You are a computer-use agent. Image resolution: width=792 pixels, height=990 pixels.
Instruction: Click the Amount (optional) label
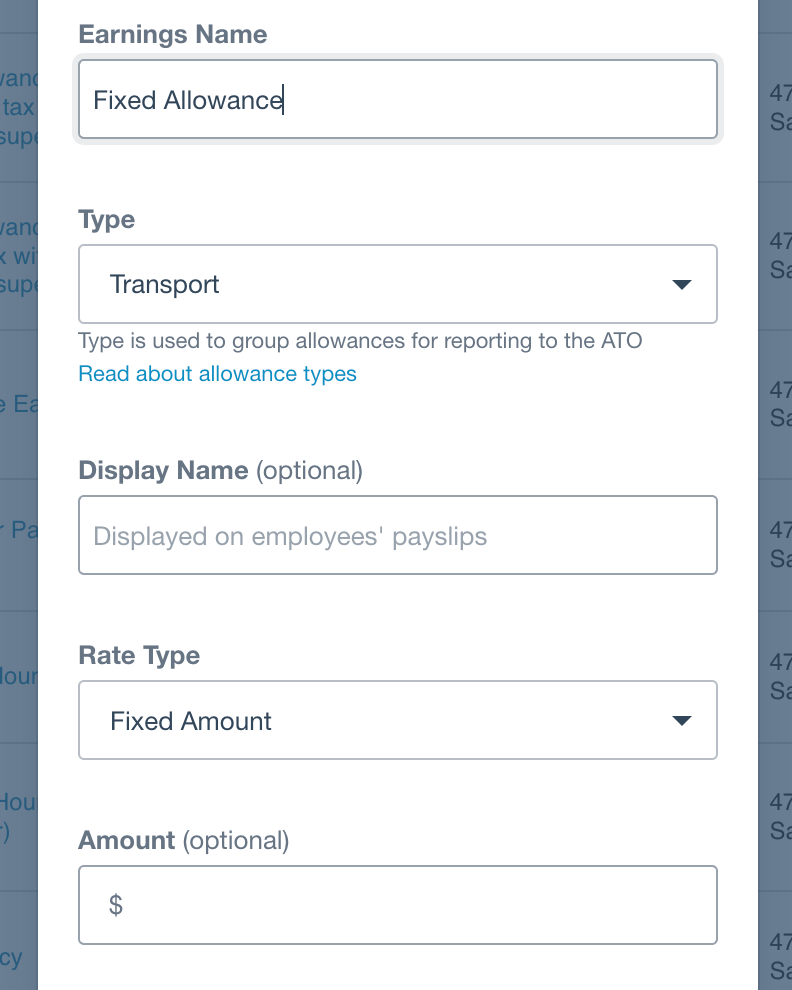(183, 841)
